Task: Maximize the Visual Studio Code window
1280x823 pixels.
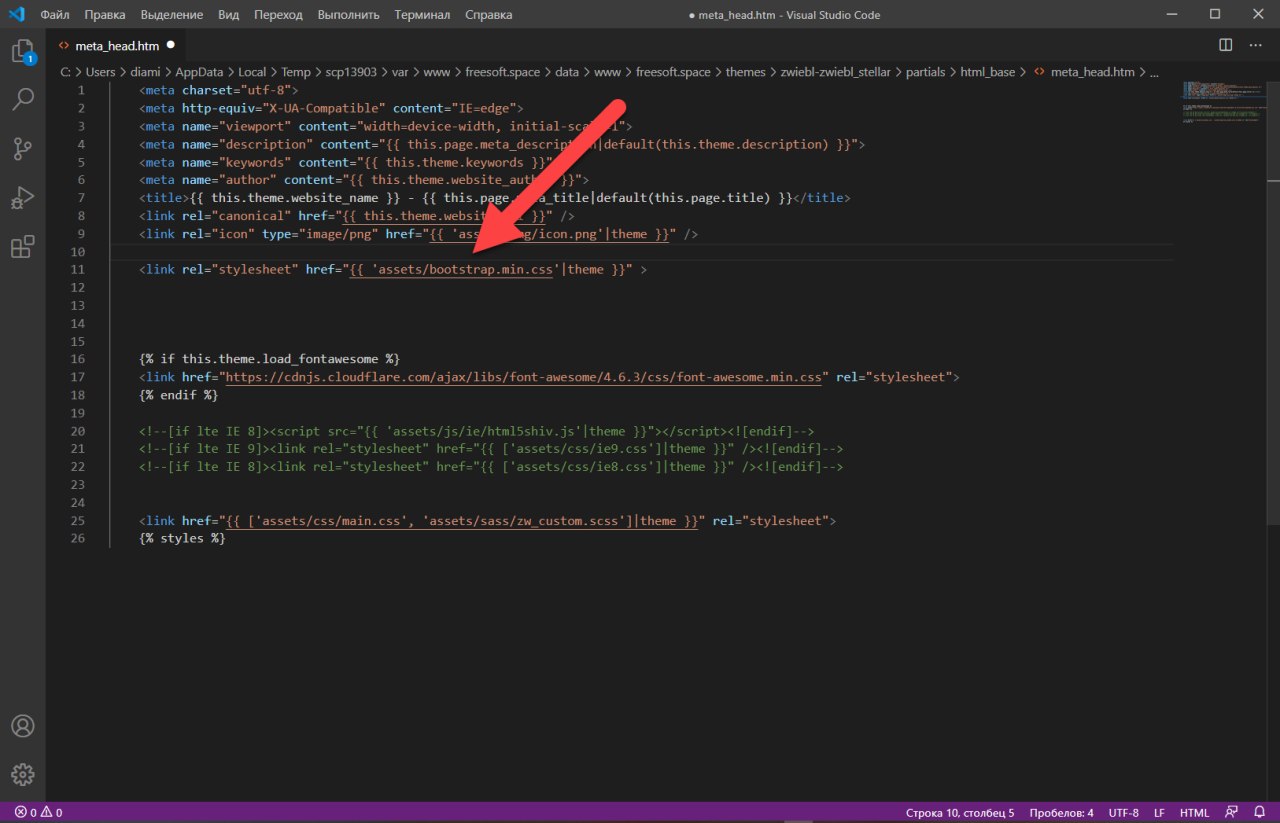Action: click(x=1215, y=15)
